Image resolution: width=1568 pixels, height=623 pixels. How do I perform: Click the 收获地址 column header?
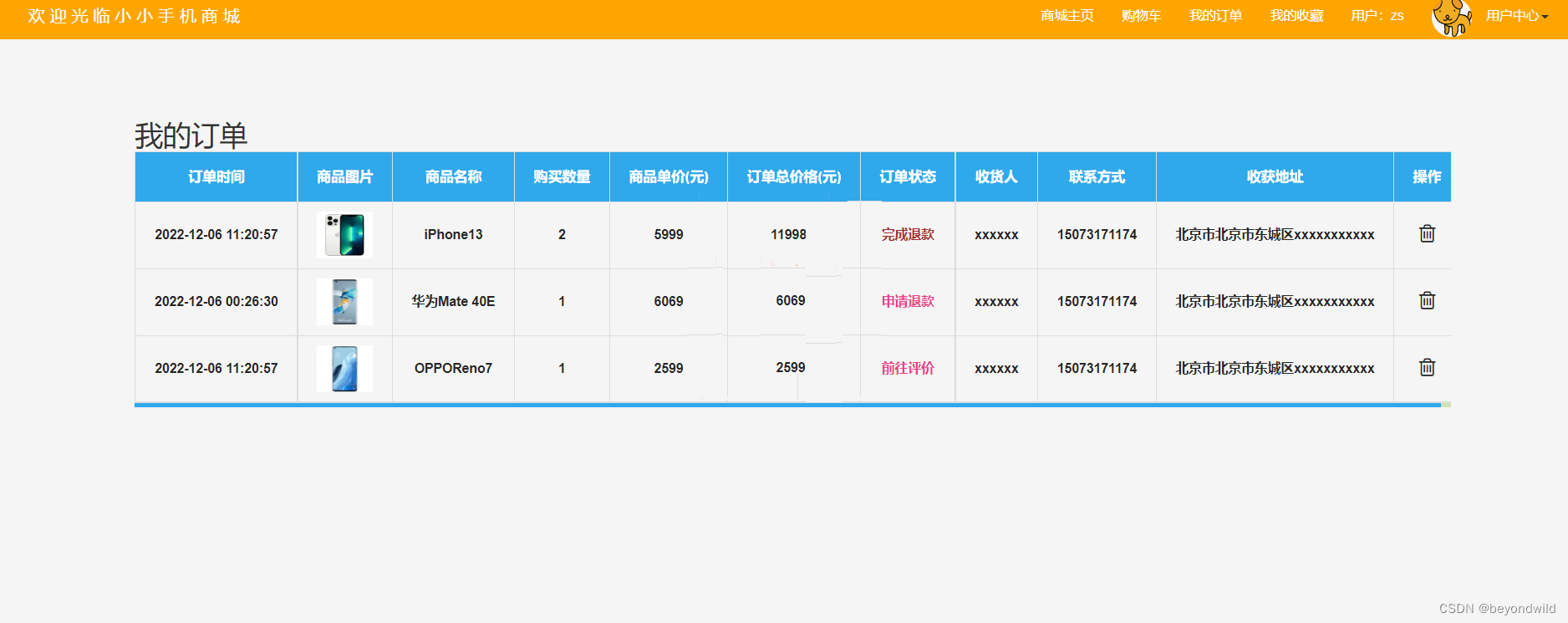pyautogui.click(x=1275, y=177)
